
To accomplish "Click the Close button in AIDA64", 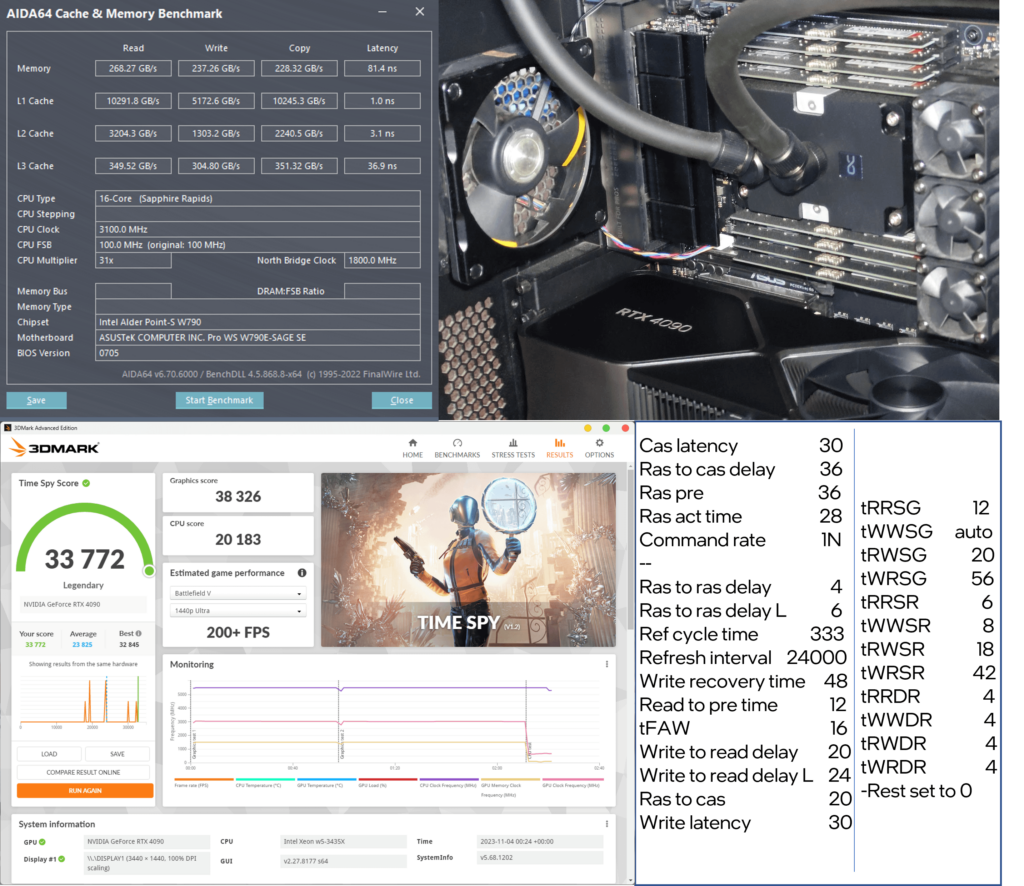I will point(402,400).
